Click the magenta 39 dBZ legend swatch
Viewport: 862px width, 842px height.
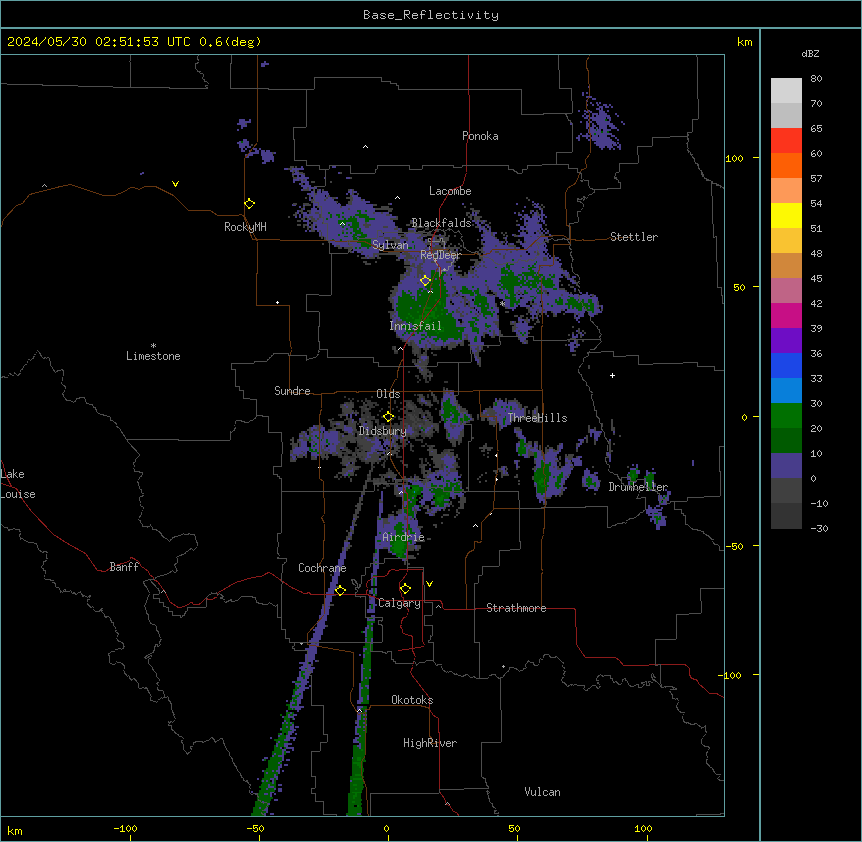coord(786,315)
